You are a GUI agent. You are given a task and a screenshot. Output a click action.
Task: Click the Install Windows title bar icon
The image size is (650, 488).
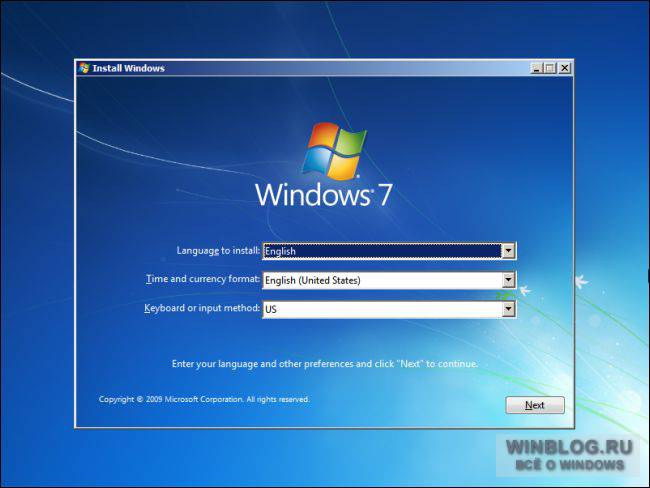(x=84, y=68)
